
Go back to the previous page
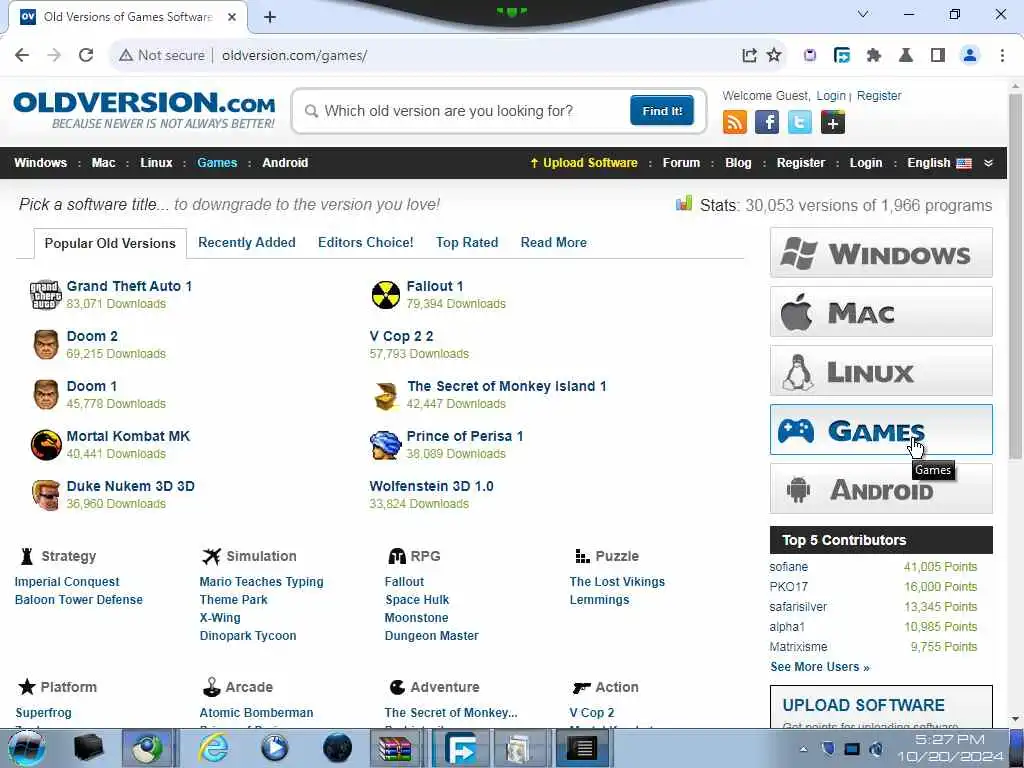pos(22,56)
